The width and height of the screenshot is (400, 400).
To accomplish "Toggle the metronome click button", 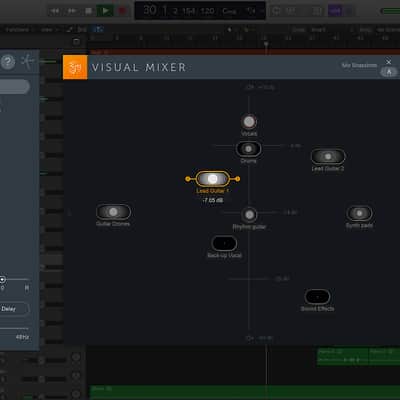I will 349,11.
